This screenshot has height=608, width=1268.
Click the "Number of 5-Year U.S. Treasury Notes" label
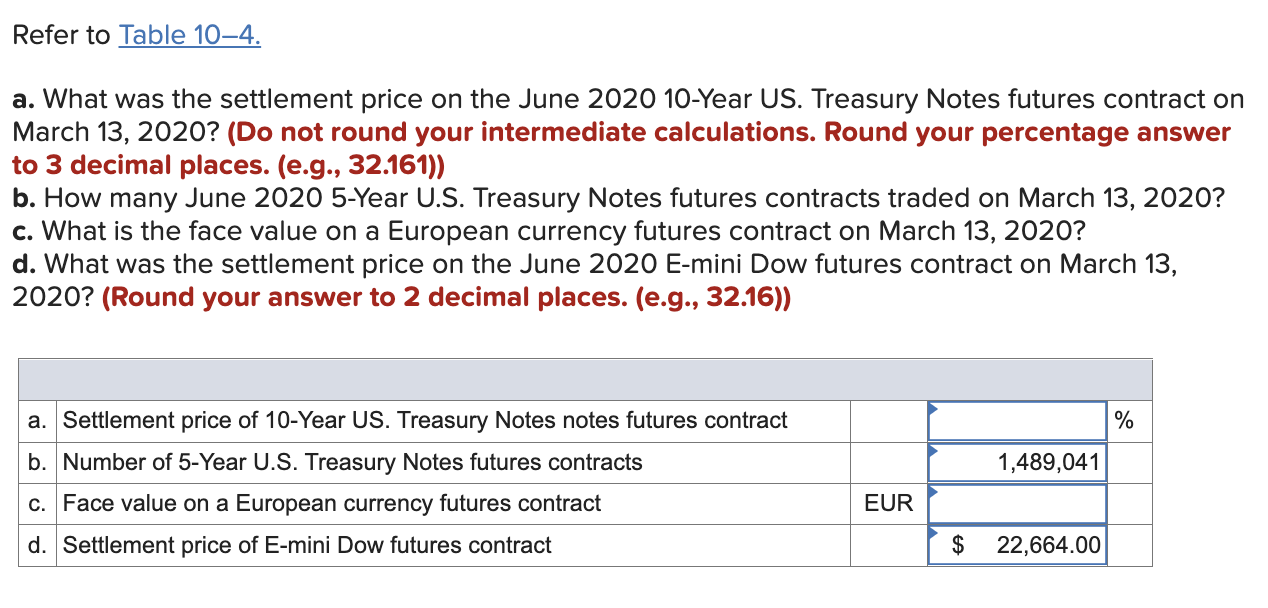(352, 462)
